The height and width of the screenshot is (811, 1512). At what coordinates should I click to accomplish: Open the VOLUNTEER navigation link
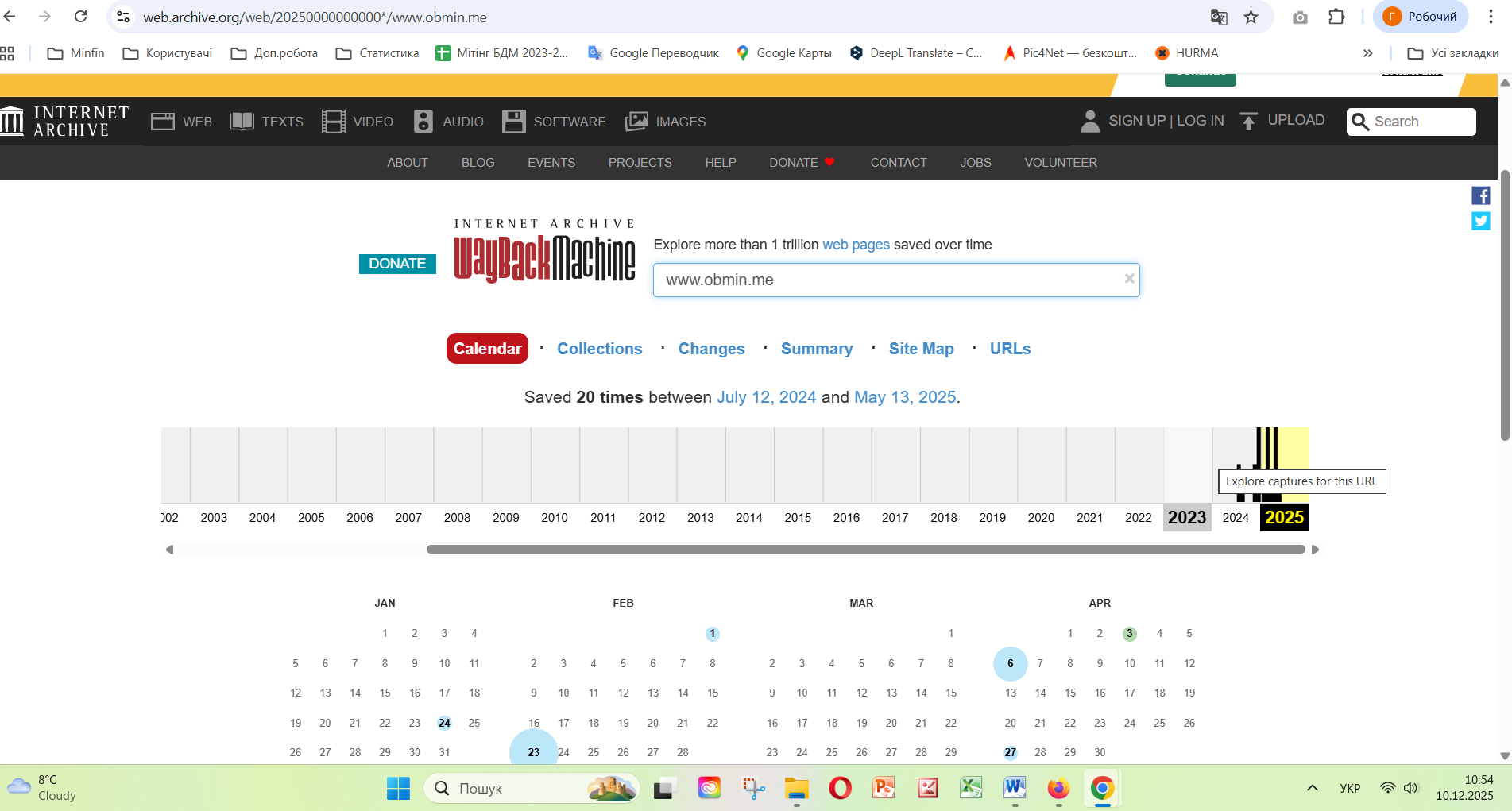point(1061,163)
